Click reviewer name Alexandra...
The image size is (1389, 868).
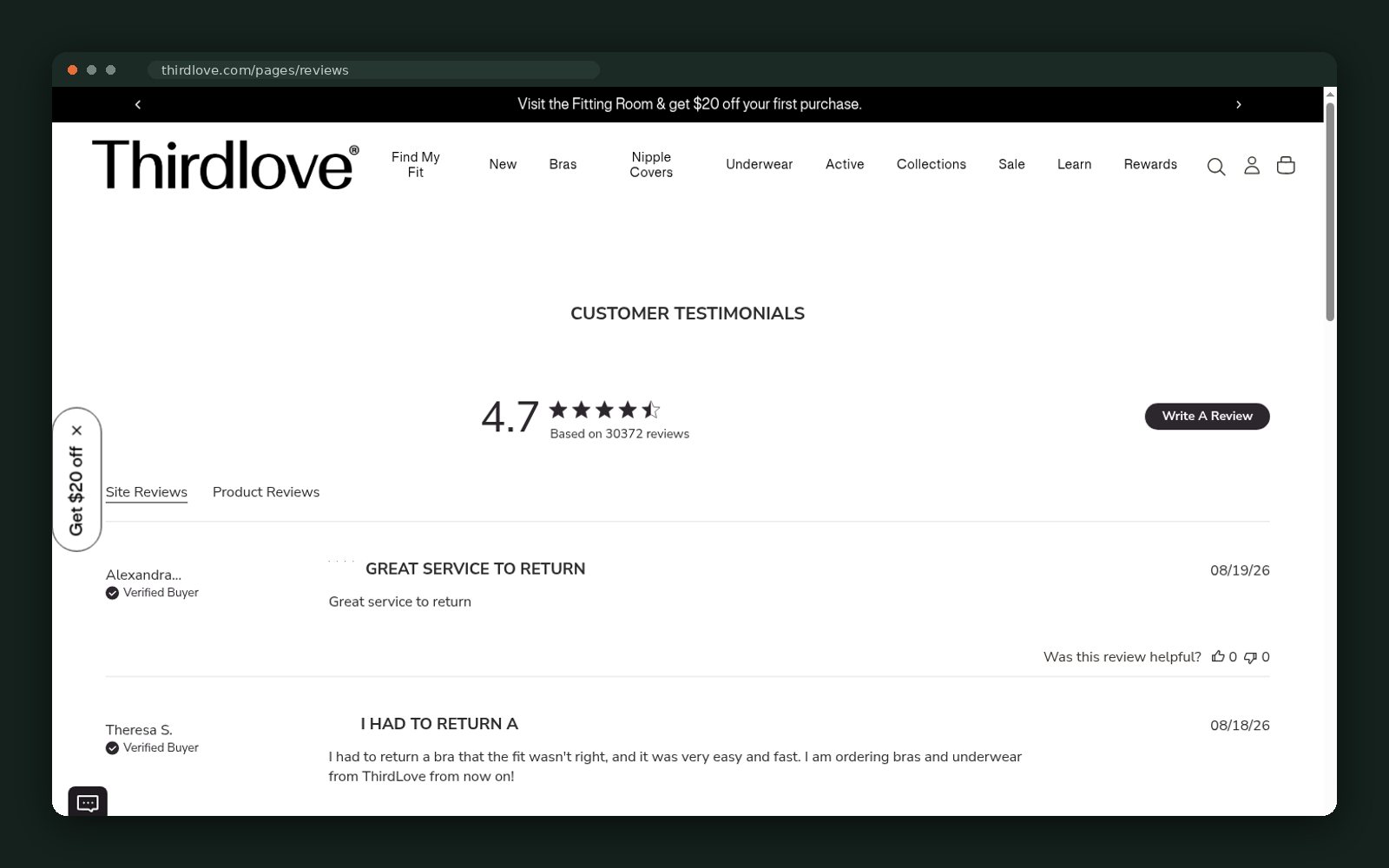[143, 575]
